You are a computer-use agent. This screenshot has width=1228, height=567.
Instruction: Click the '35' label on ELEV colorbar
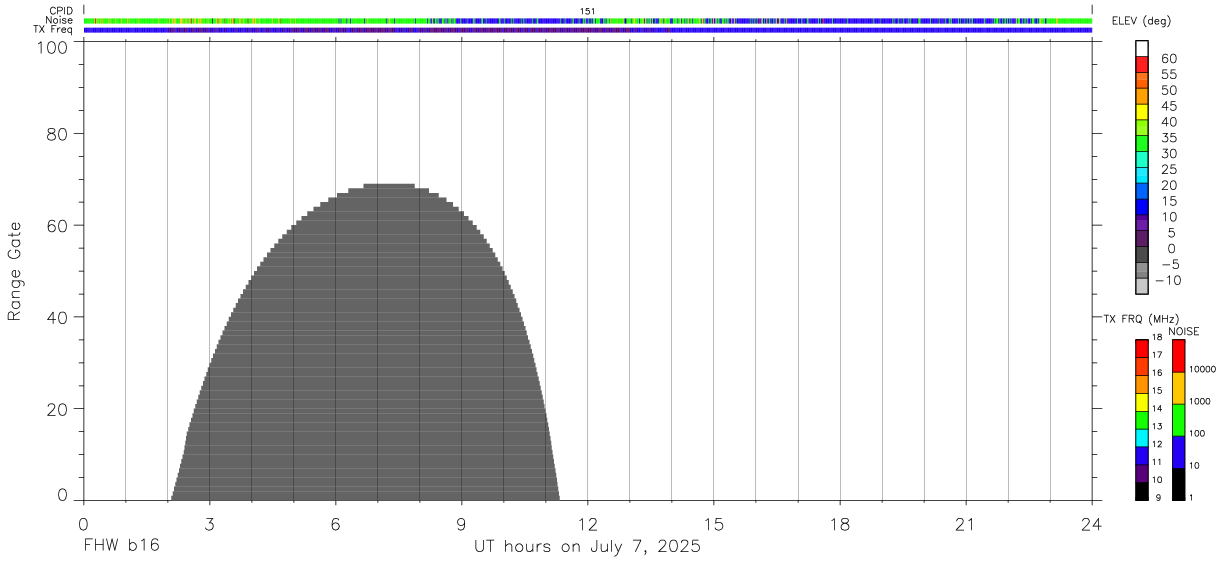(x=1169, y=138)
